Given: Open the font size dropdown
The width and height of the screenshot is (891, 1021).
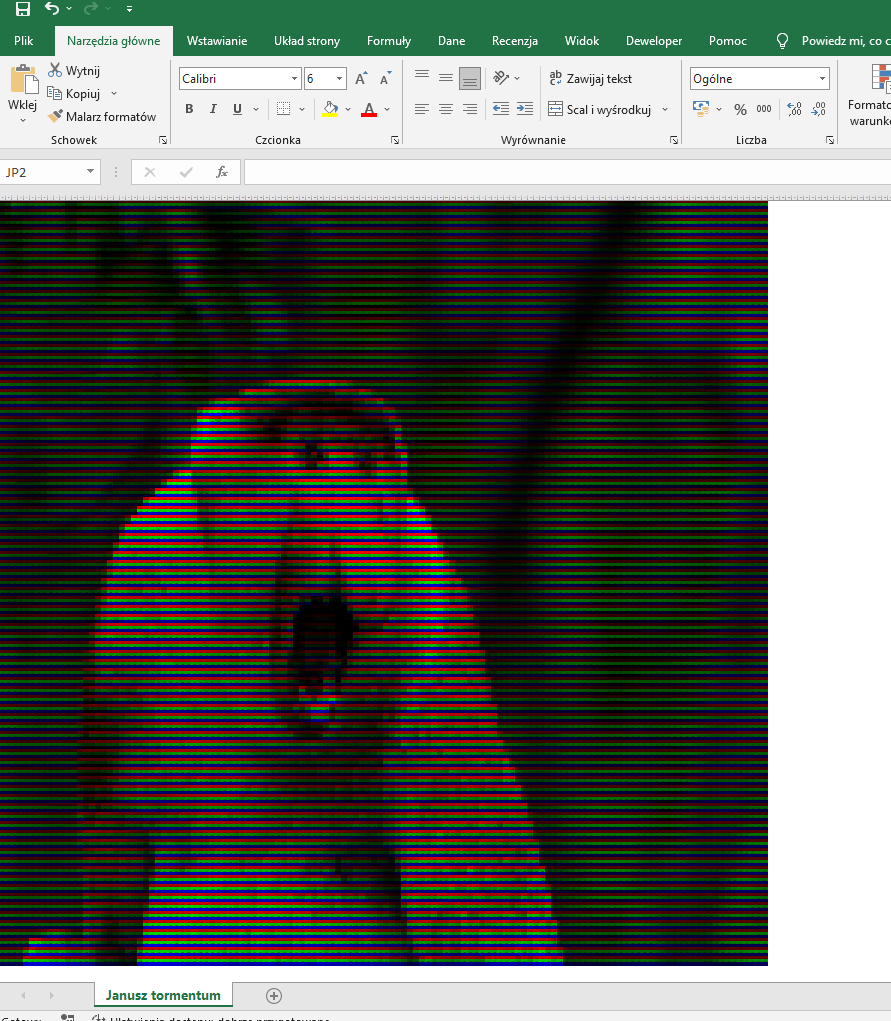Looking at the screenshot, I should pyautogui.click(x=339, y=79).
